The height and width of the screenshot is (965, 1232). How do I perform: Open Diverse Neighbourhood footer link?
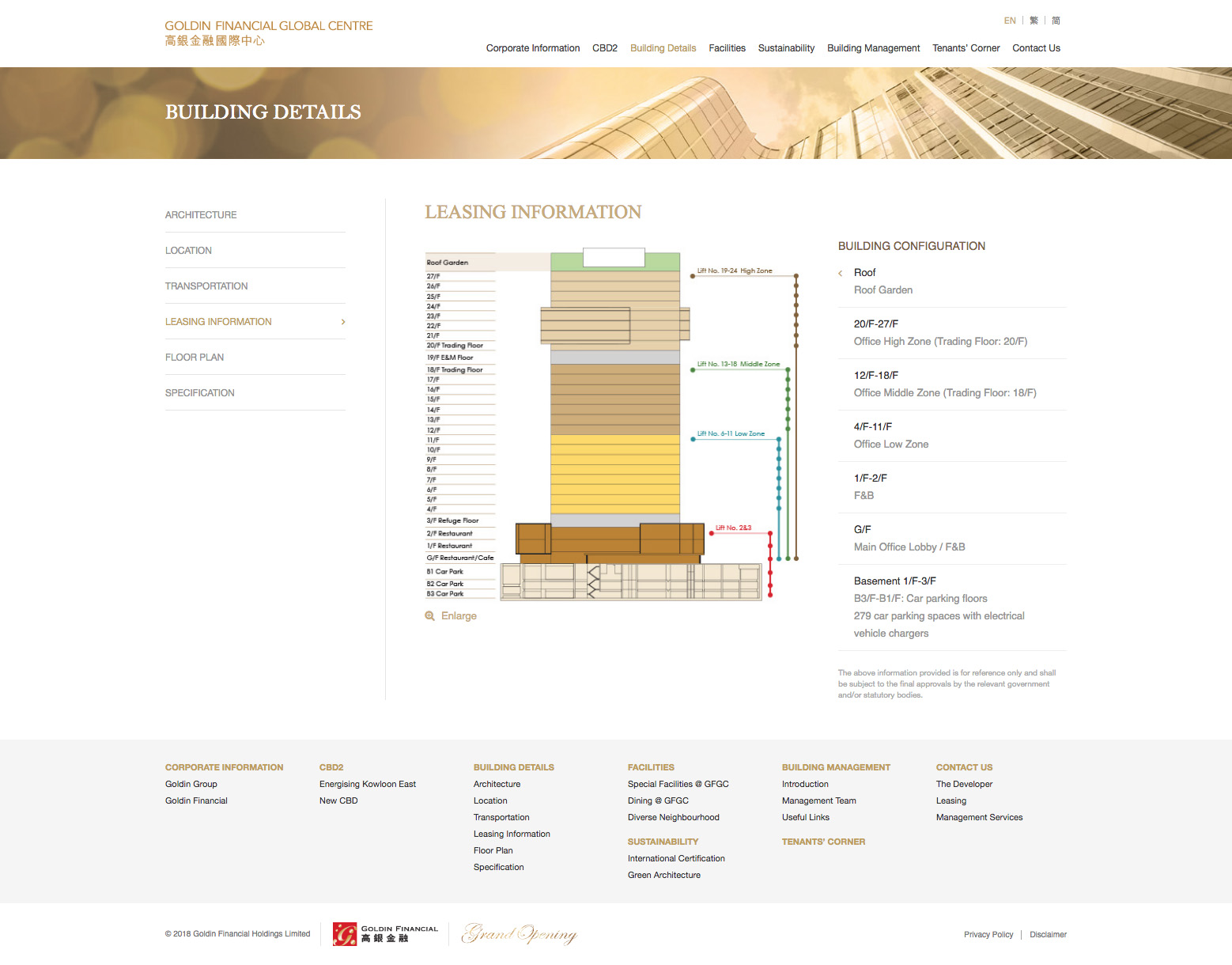click(674, 818)
